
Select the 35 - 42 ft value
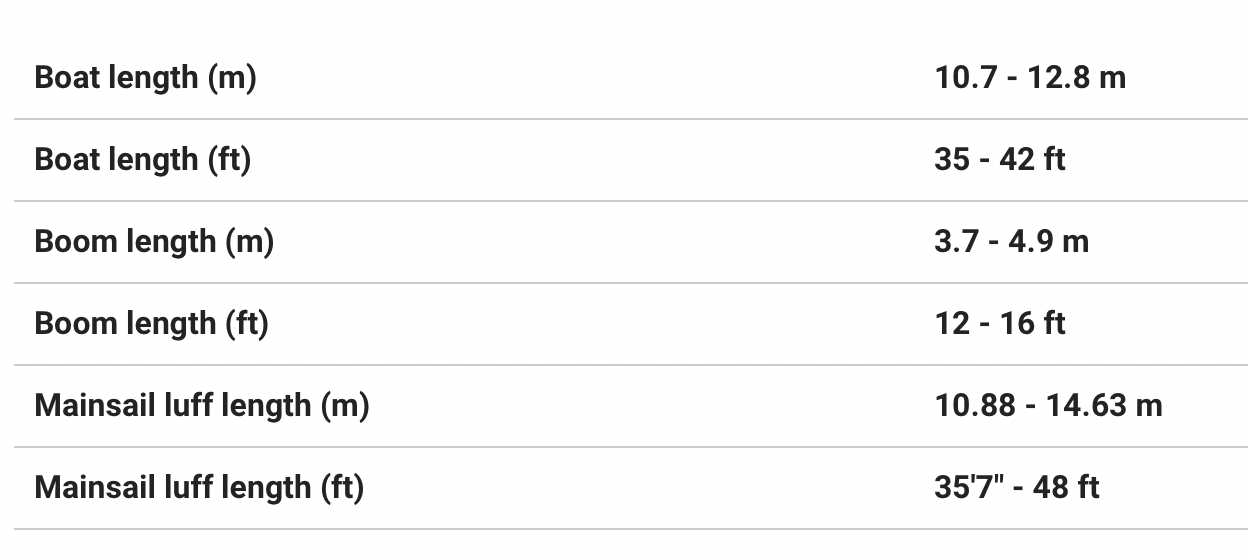coord(1000,160)
